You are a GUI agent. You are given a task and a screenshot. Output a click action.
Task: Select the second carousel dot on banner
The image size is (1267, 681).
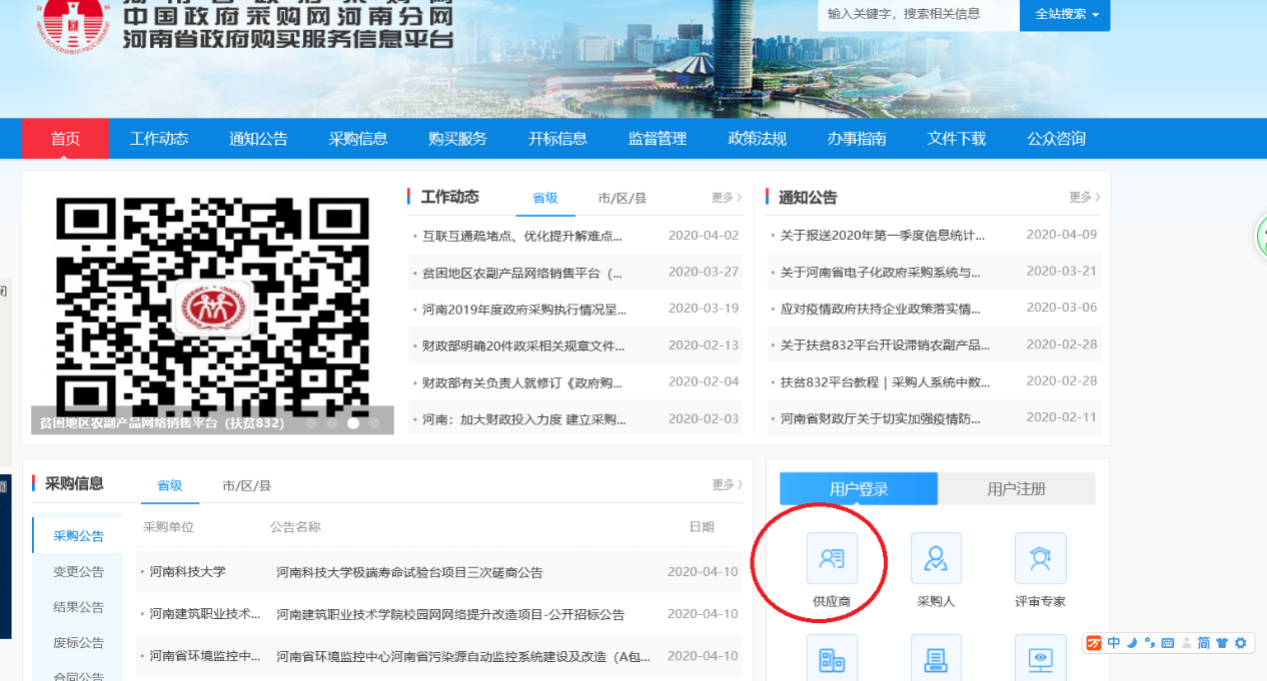(x=332, y=423)
